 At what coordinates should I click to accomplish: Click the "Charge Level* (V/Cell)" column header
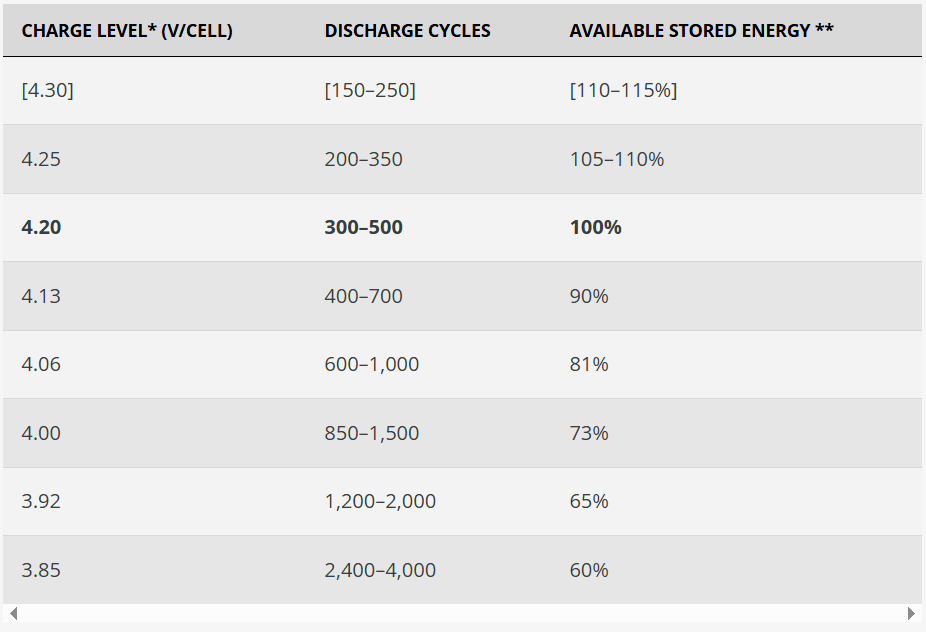click(127, 31)
